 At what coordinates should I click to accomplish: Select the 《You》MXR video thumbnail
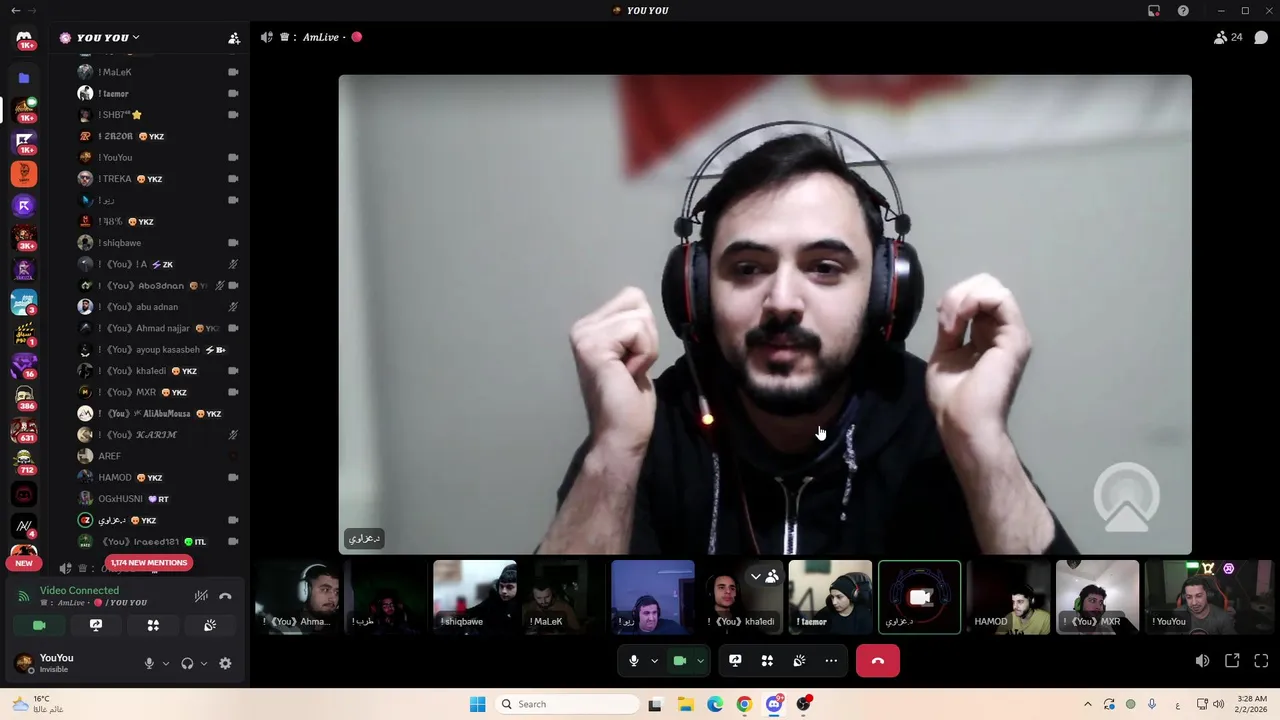click(x=1097, y=597)
